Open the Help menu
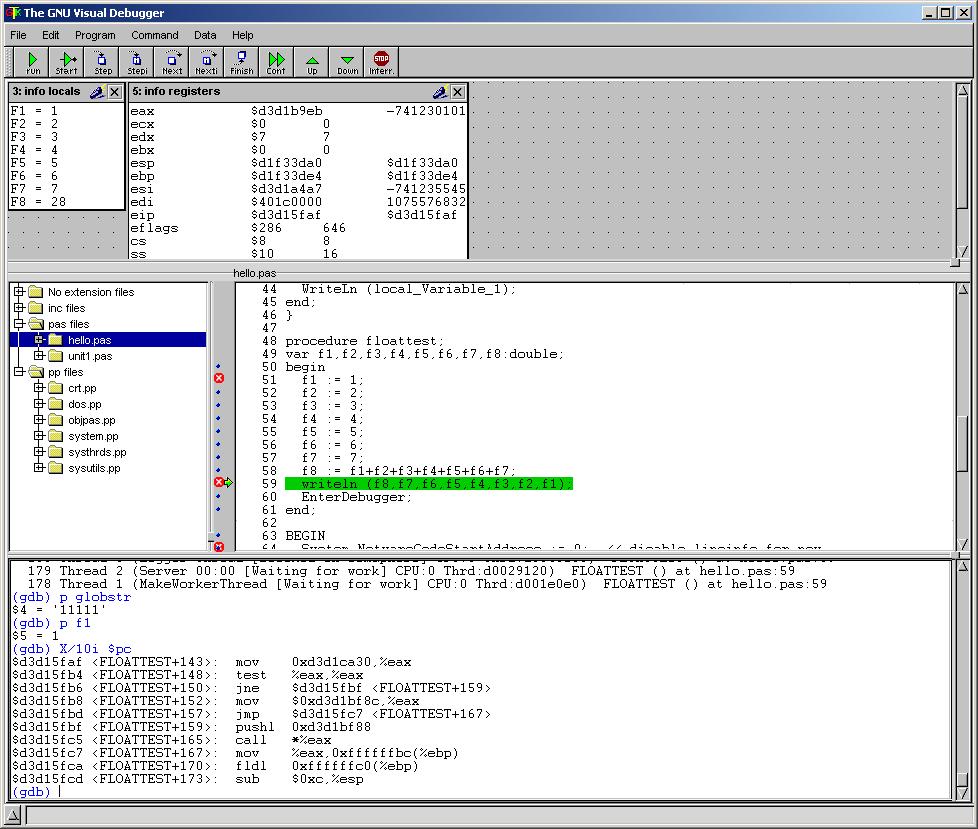This screenshot has width=978, height=829. click(x=243, y=35)
